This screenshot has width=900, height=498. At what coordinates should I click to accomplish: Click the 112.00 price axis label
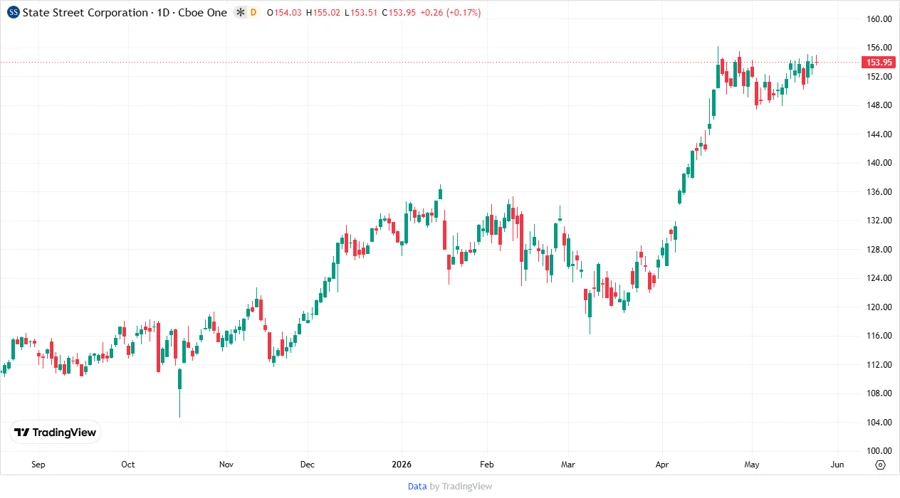[x=879, y=365]
